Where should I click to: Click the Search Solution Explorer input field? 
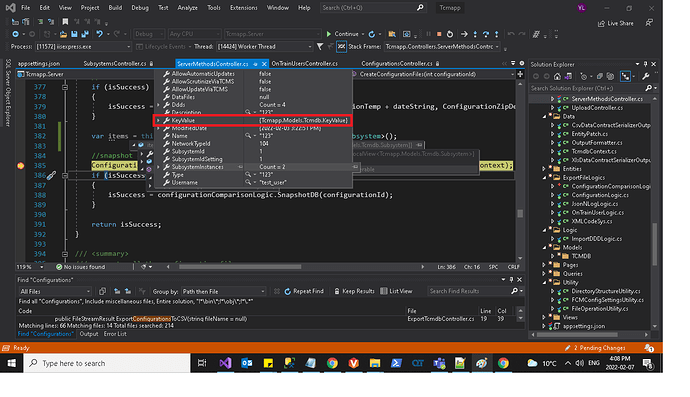587,88
